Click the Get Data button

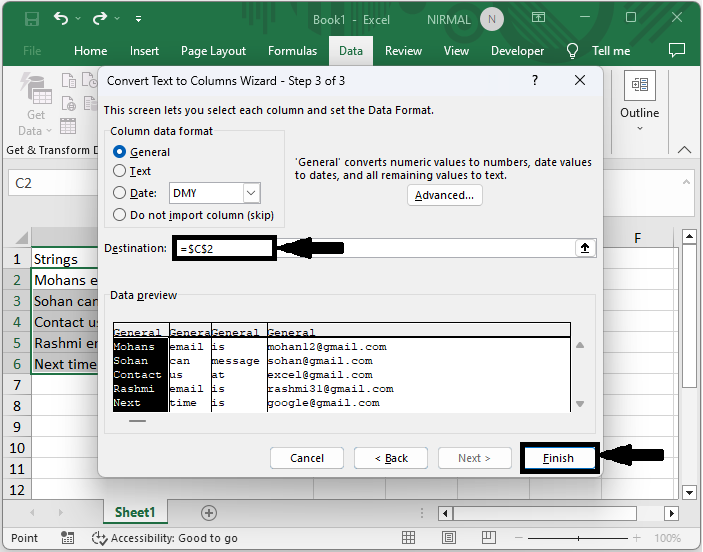tap(35, 105)
